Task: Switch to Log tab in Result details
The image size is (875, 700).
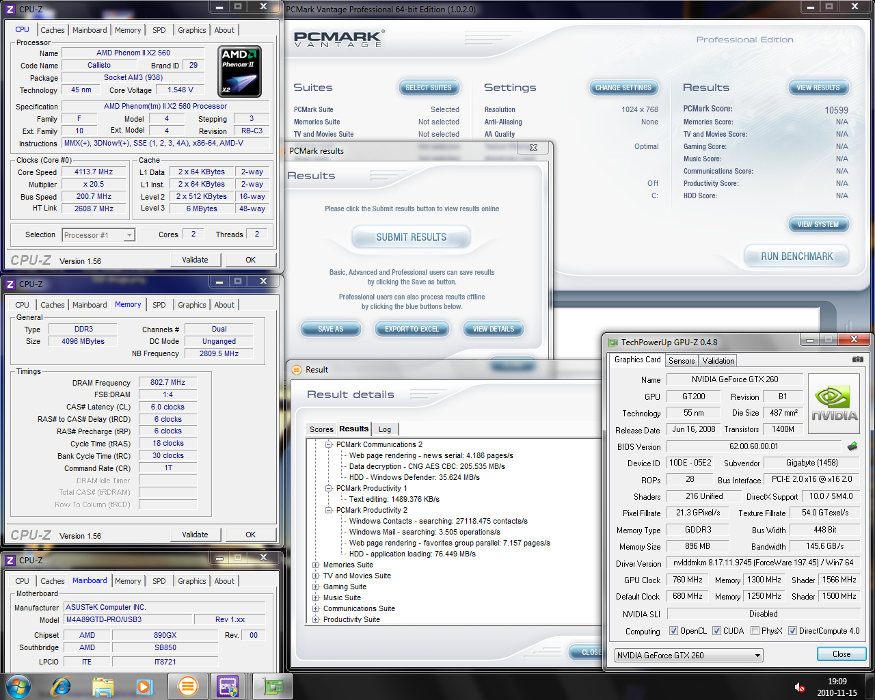Action: 384,429
